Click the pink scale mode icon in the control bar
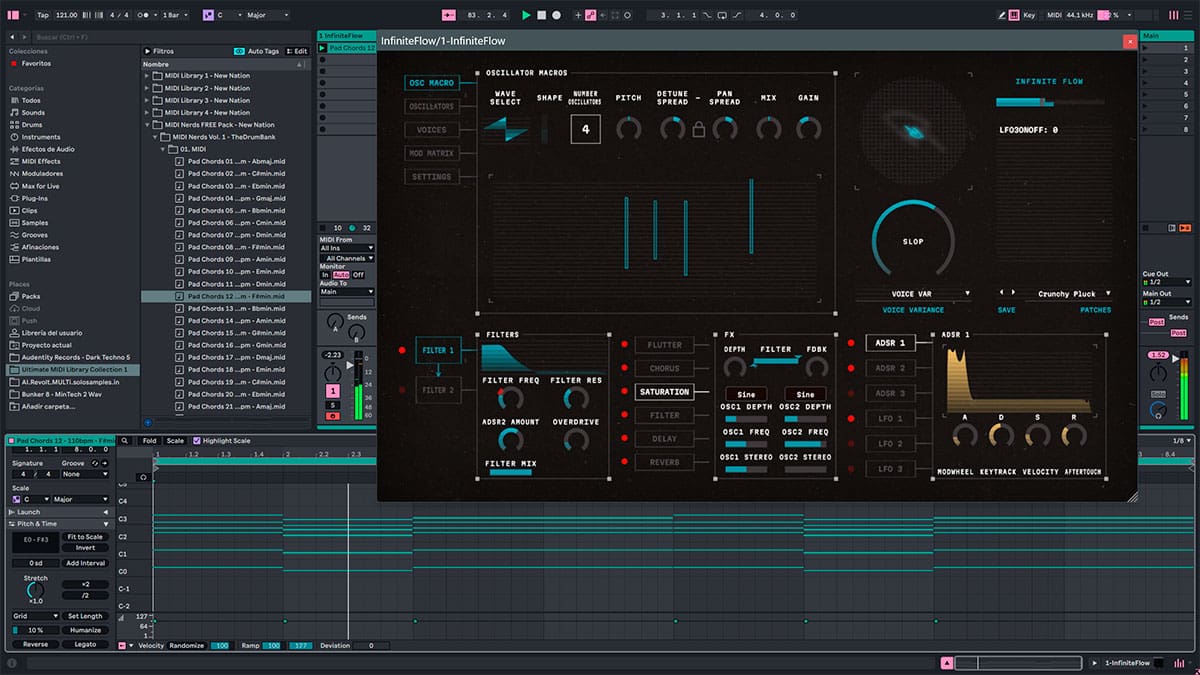This screenshot has width=1200, height=675. coord(208,15)
